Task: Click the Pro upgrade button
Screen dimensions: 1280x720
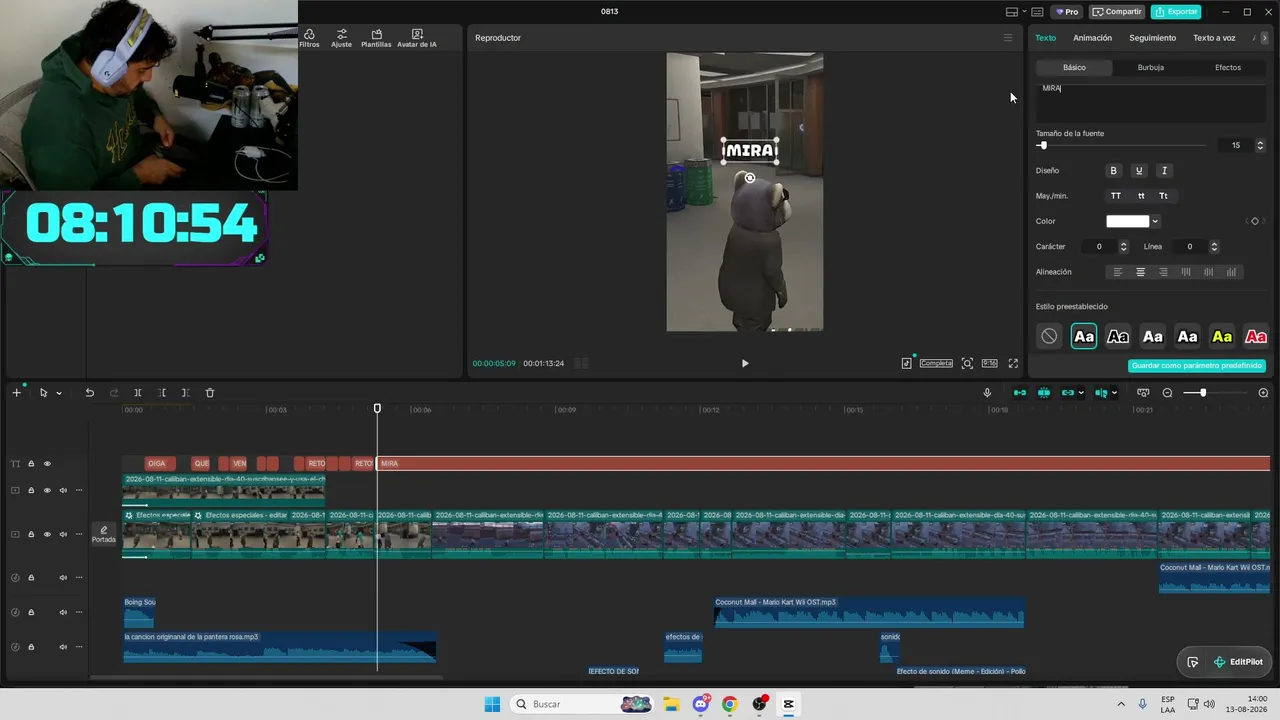Action: [x=1066, y=12]
